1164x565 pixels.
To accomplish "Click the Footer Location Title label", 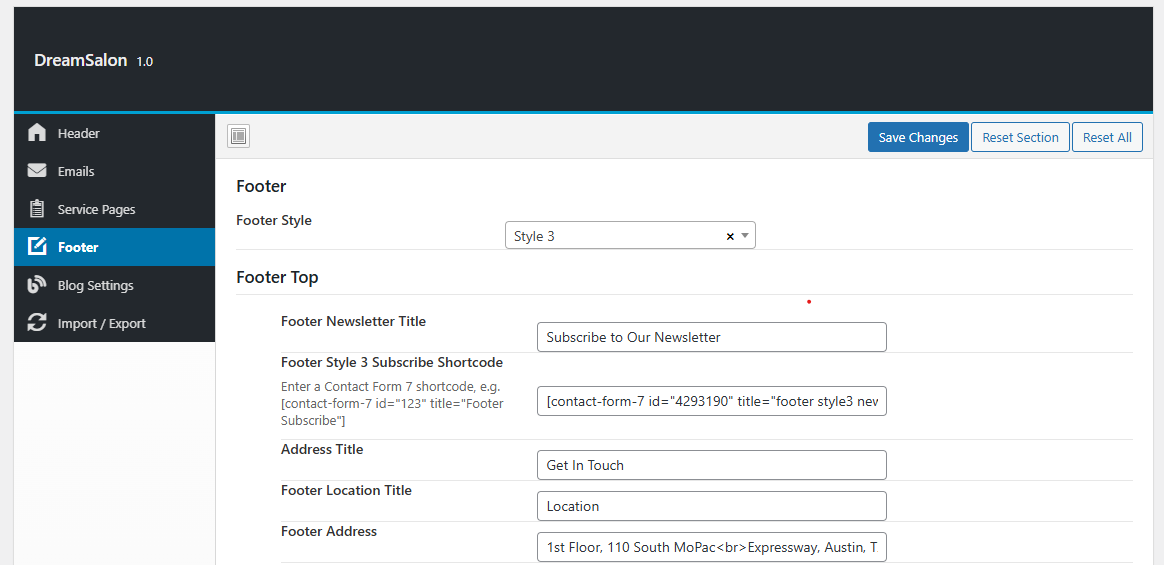I will pos(347,490).
